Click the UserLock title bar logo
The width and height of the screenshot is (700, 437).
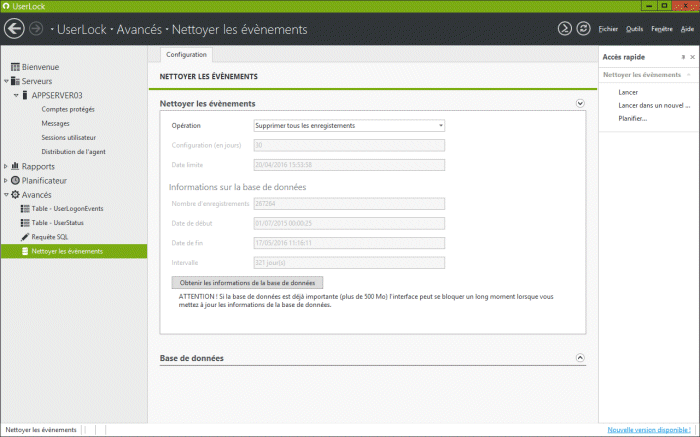coord(6,6)
